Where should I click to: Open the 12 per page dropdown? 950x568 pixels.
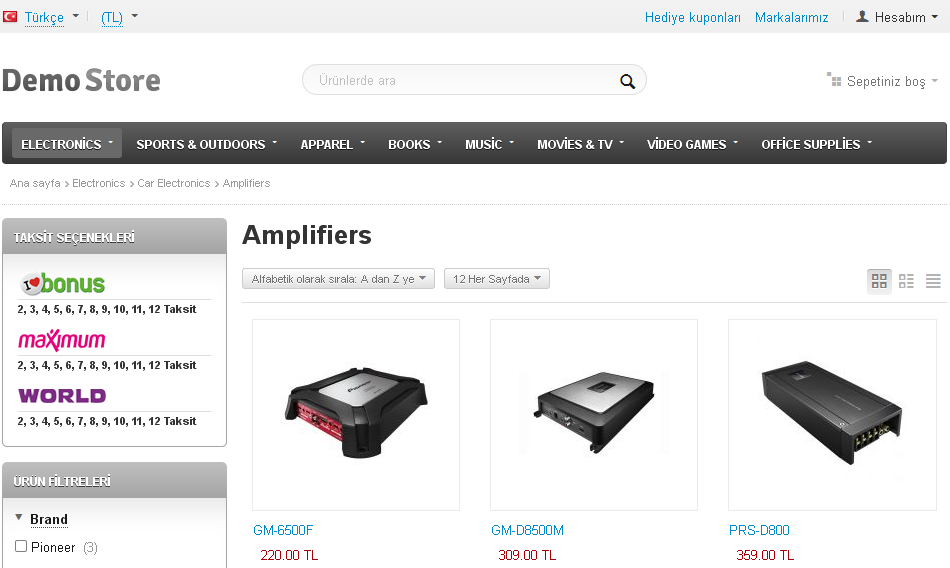pyautogui.click(x=497, y=279)
